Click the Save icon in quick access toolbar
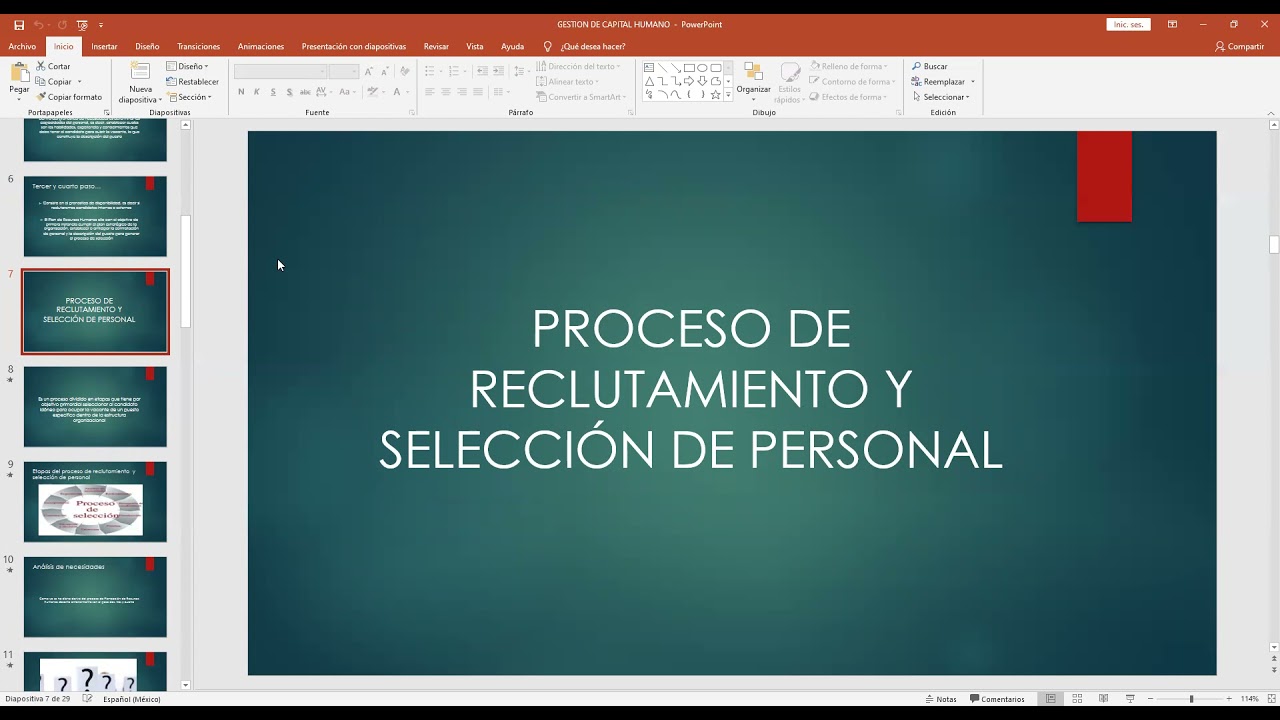Viewport: 1280px width, 720px height. coord(19,25)
